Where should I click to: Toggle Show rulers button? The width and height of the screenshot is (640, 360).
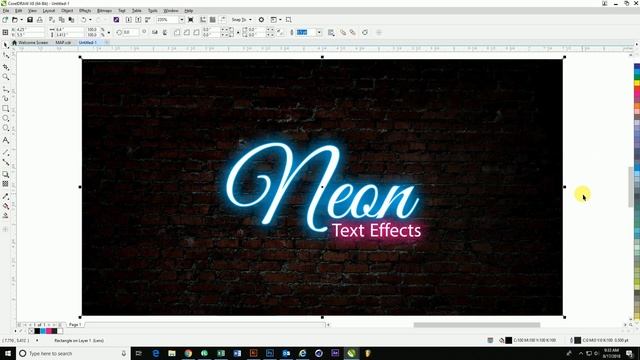pyautogui.click(x=203, y=20)
